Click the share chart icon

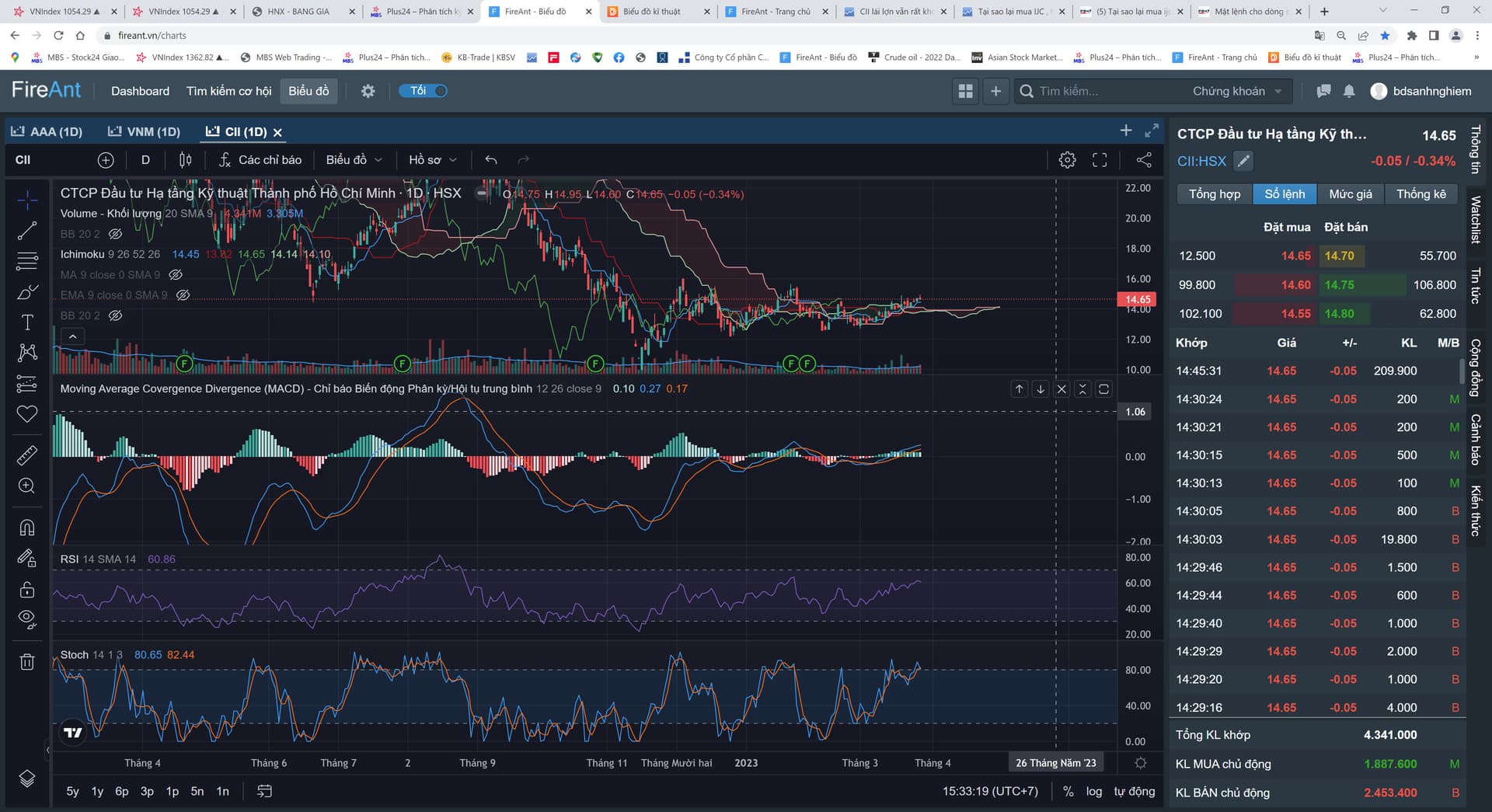pos(1144,160)
